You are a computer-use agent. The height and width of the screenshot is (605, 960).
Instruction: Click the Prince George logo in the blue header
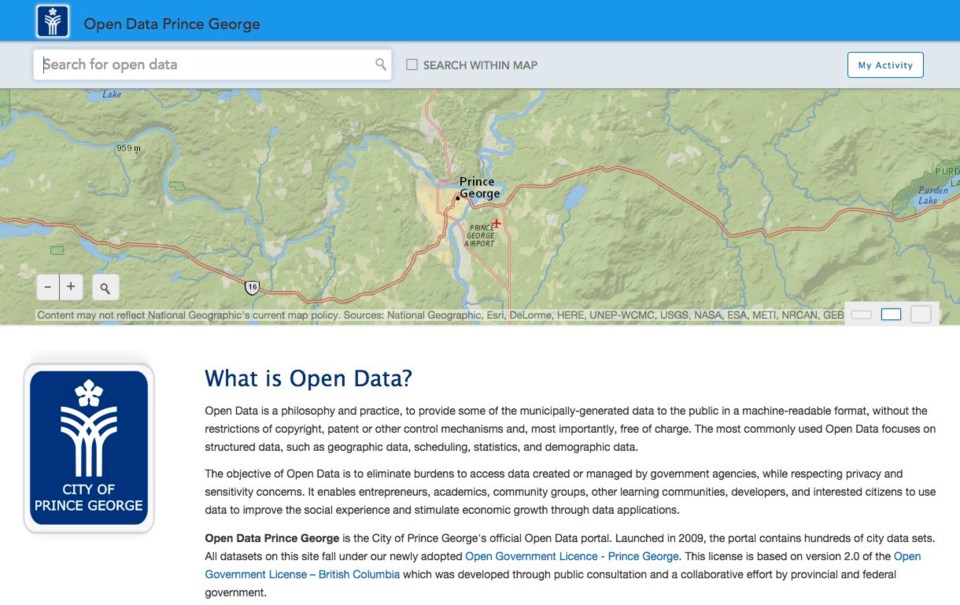(53, 21)
